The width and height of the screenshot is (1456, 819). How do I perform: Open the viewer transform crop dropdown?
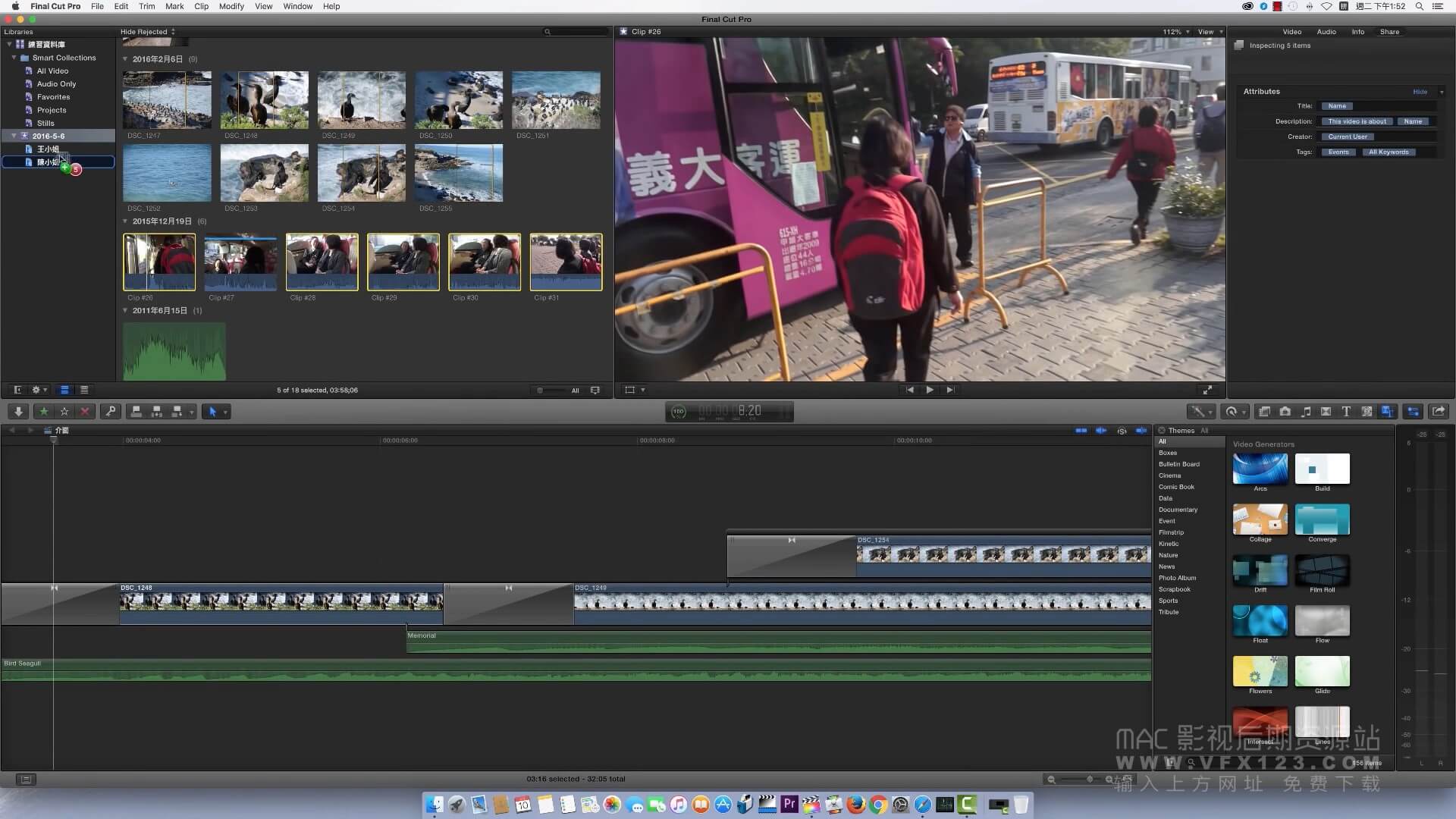(x=634, y=390)
